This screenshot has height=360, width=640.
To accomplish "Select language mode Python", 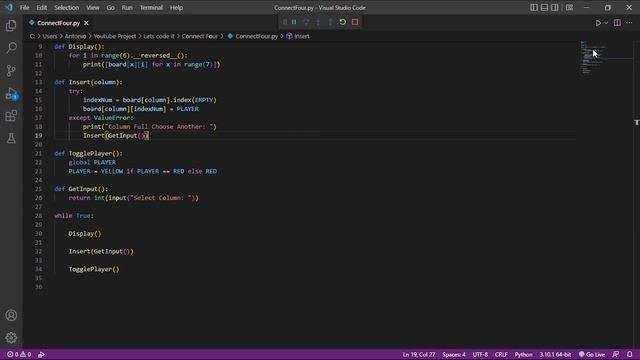I will click(524, 354).
